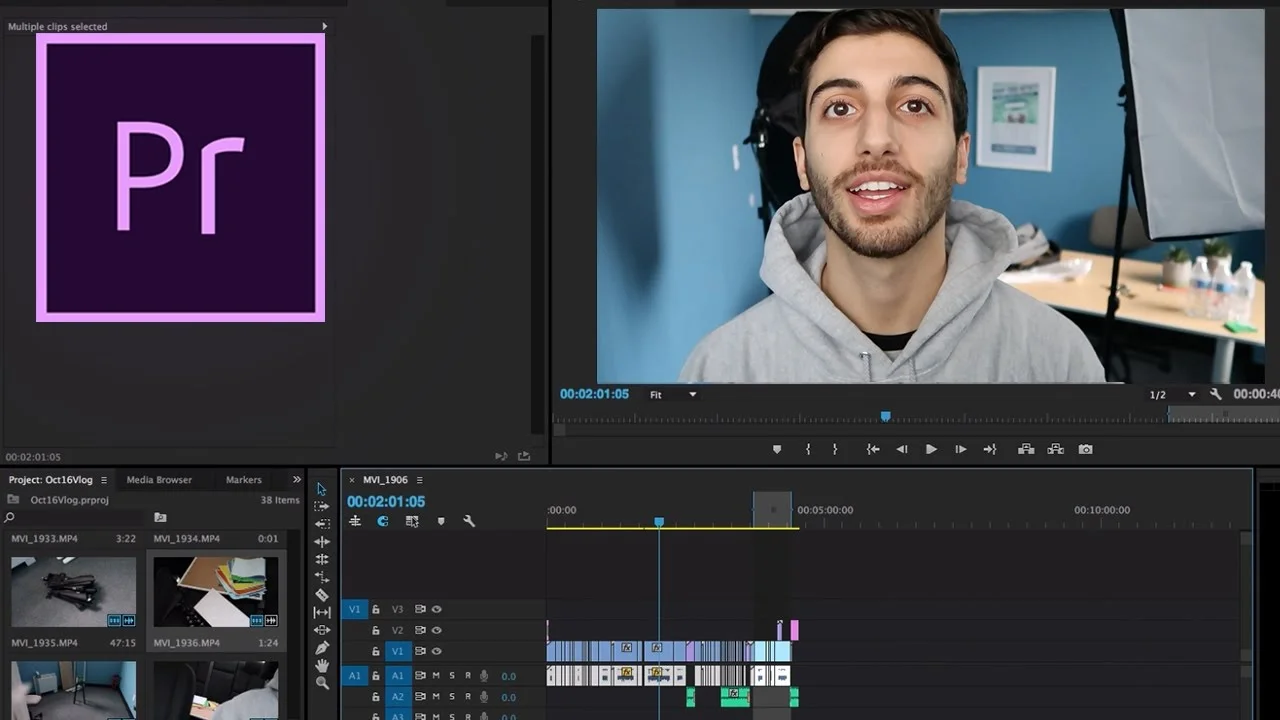1280x720 pixels.
Task: Open the Fit zoom level dropdown
Action: (x=671, y=394)
